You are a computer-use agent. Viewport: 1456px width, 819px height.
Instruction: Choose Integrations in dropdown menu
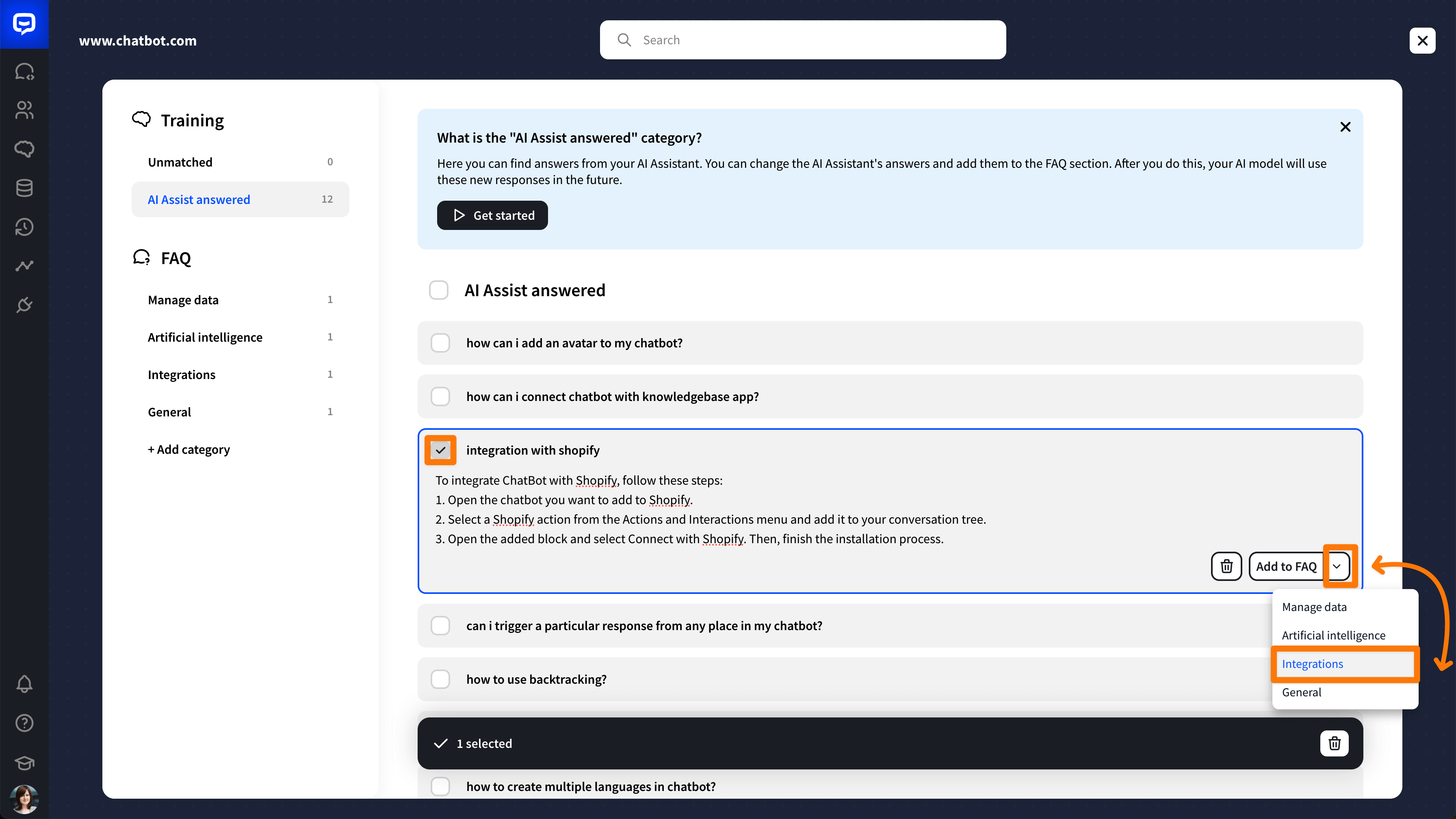click(x=1345, y=664)
